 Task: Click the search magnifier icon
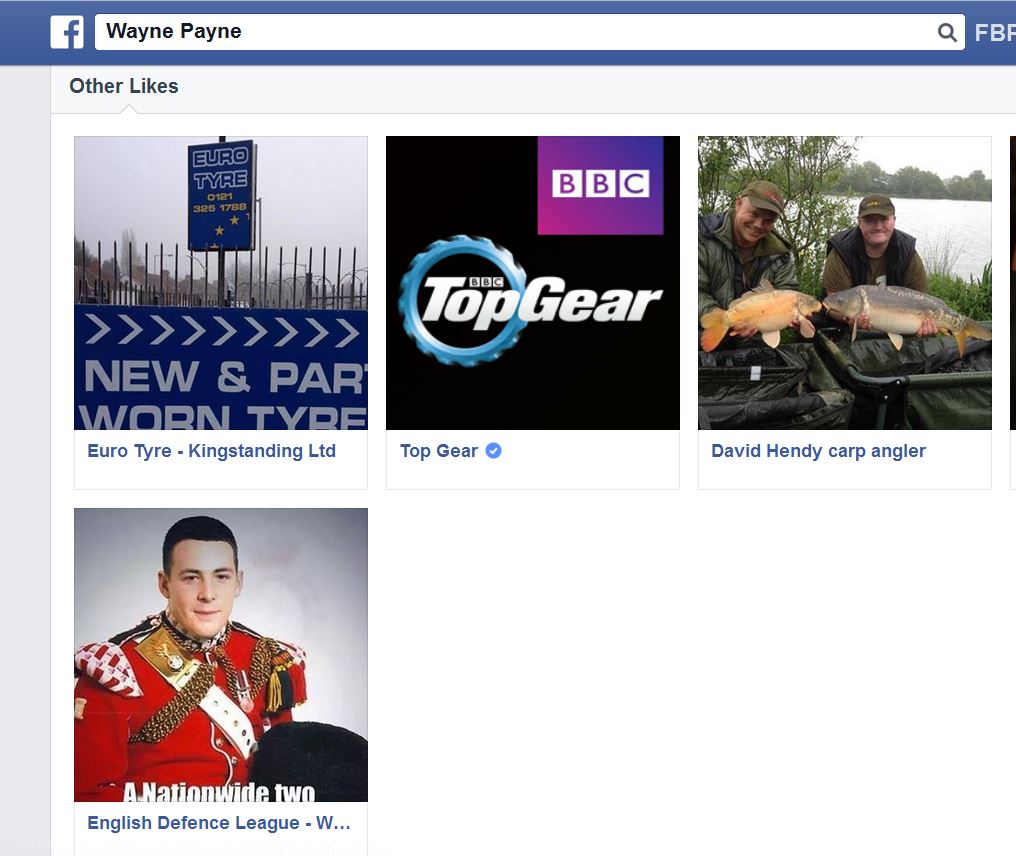(946, 33)
